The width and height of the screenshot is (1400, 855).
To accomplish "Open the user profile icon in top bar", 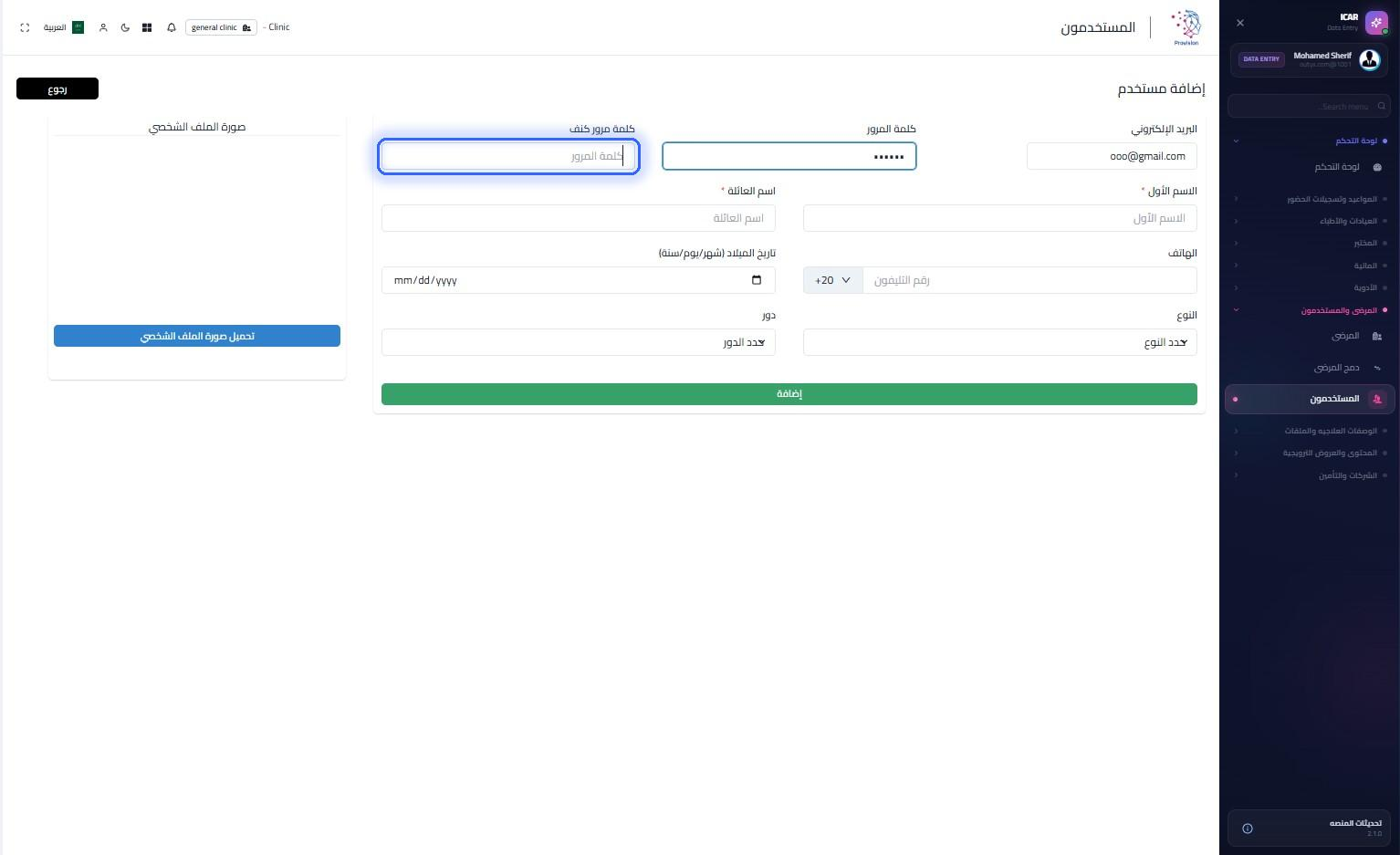I will [x=103, y=27].
